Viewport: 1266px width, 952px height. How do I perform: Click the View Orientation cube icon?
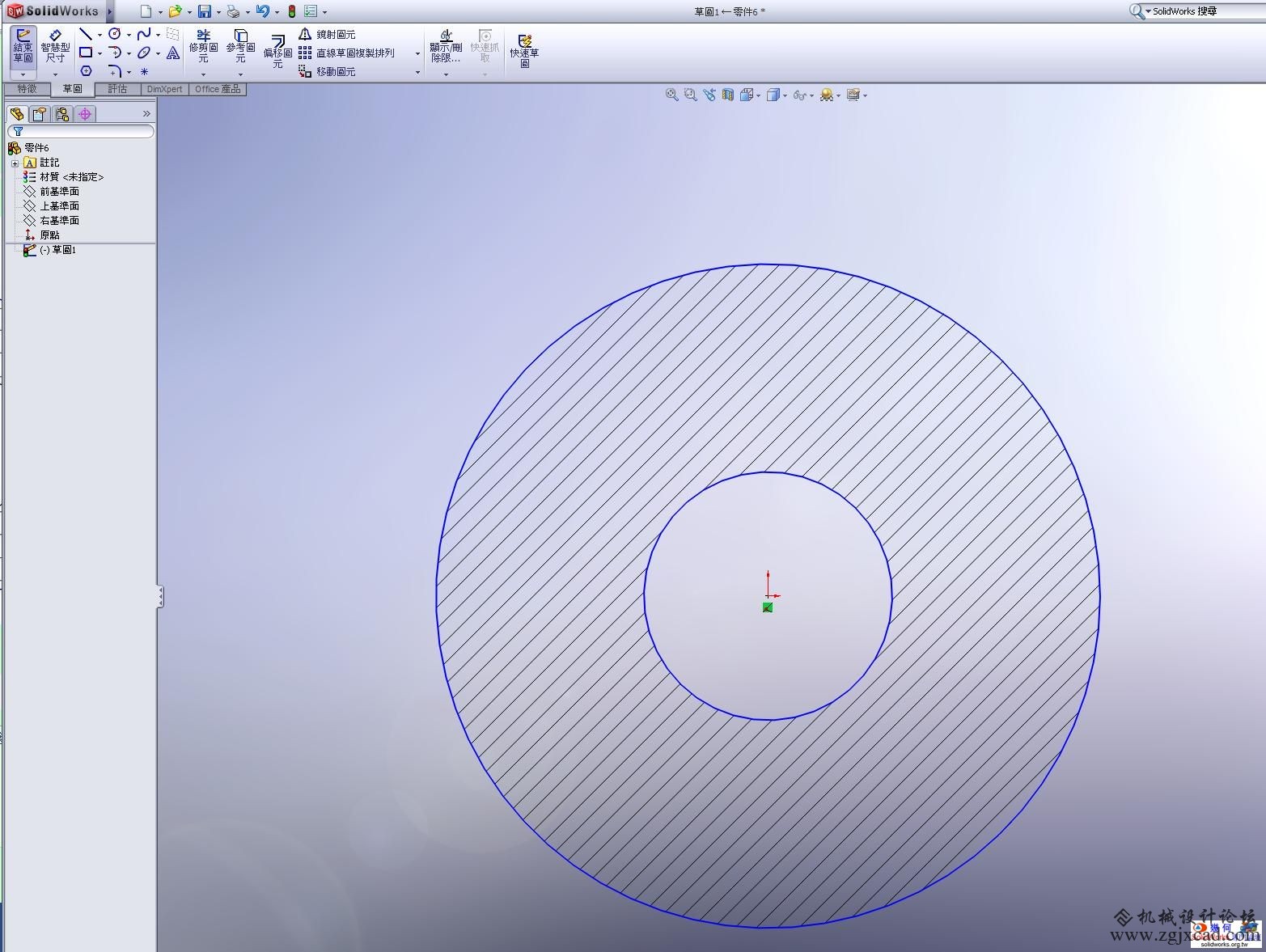coord(747,95)
